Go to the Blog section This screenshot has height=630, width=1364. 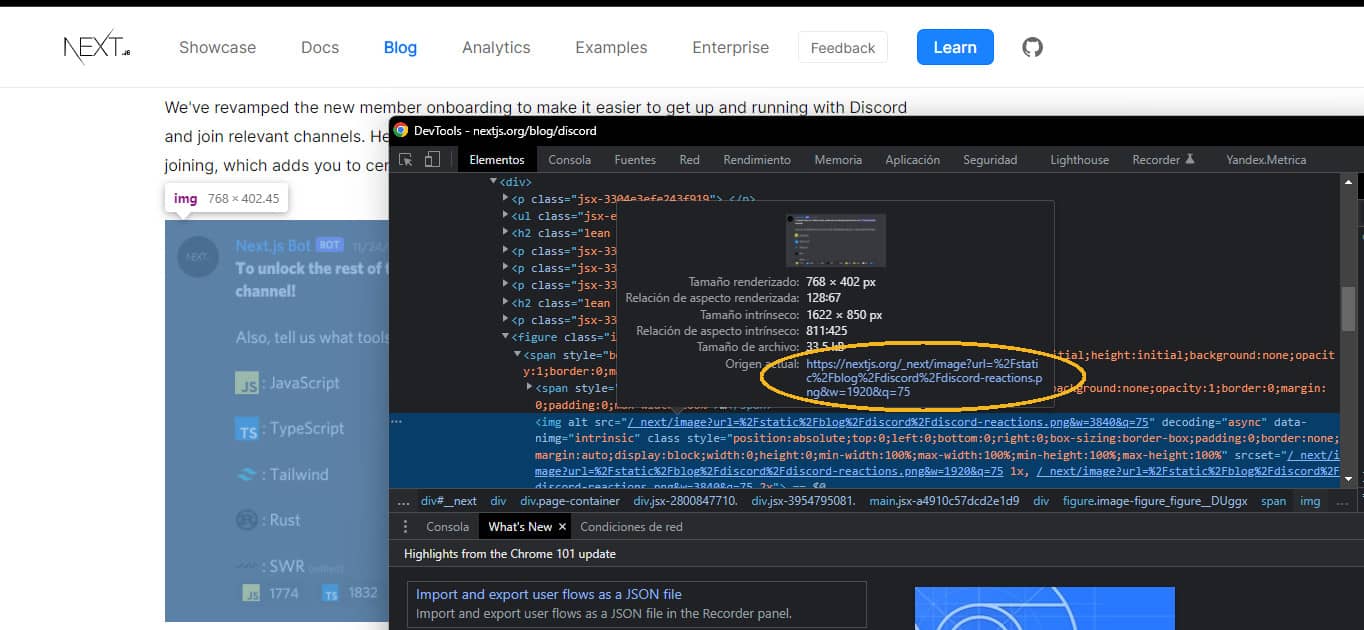click(400, 47)
